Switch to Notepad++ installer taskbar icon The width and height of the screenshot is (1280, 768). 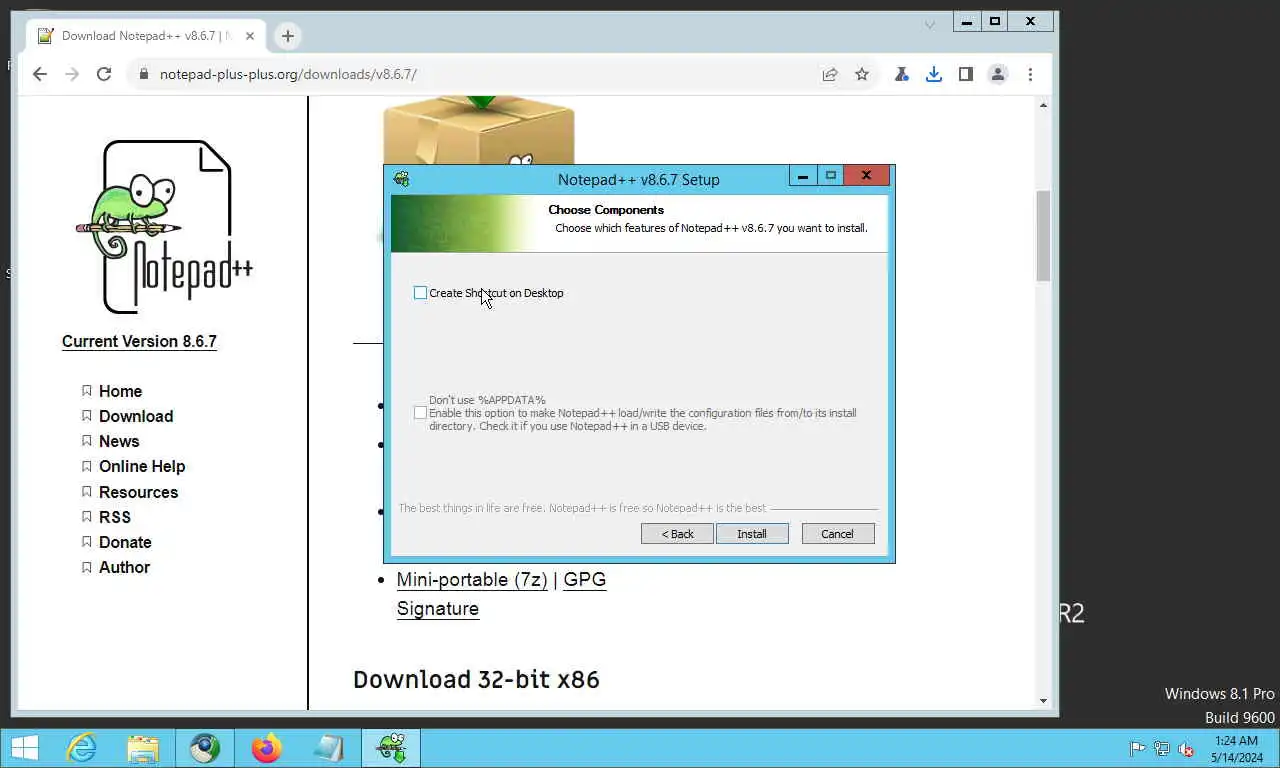pos(390,748)
